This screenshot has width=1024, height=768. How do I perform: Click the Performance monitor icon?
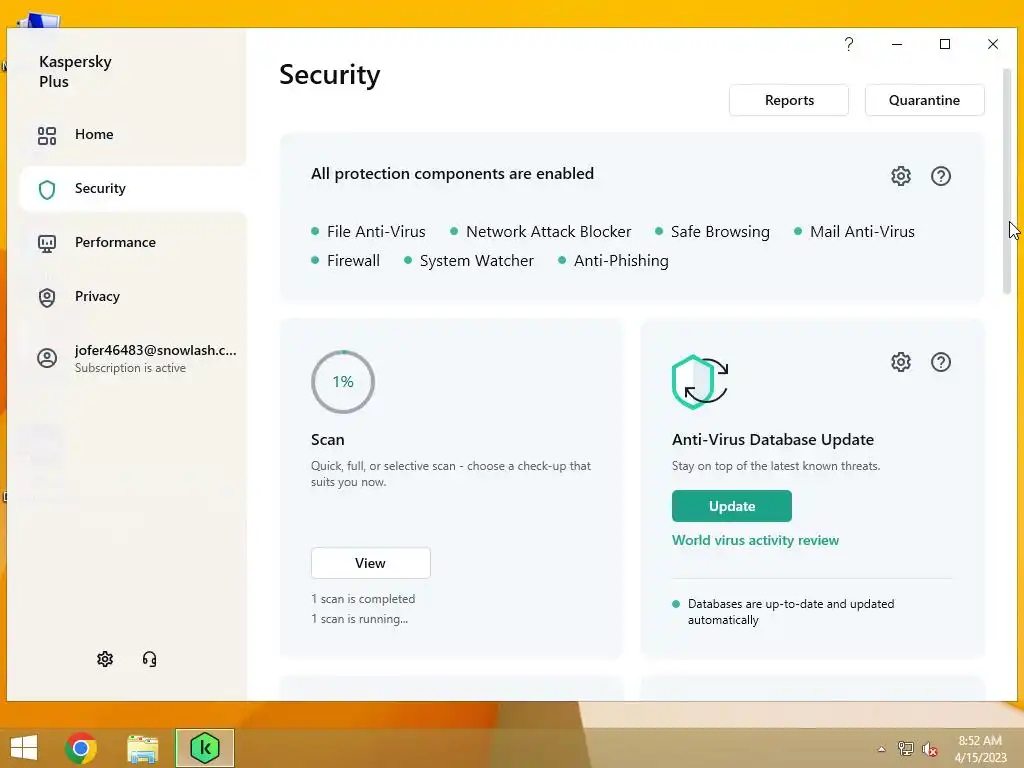pos(47,244)
